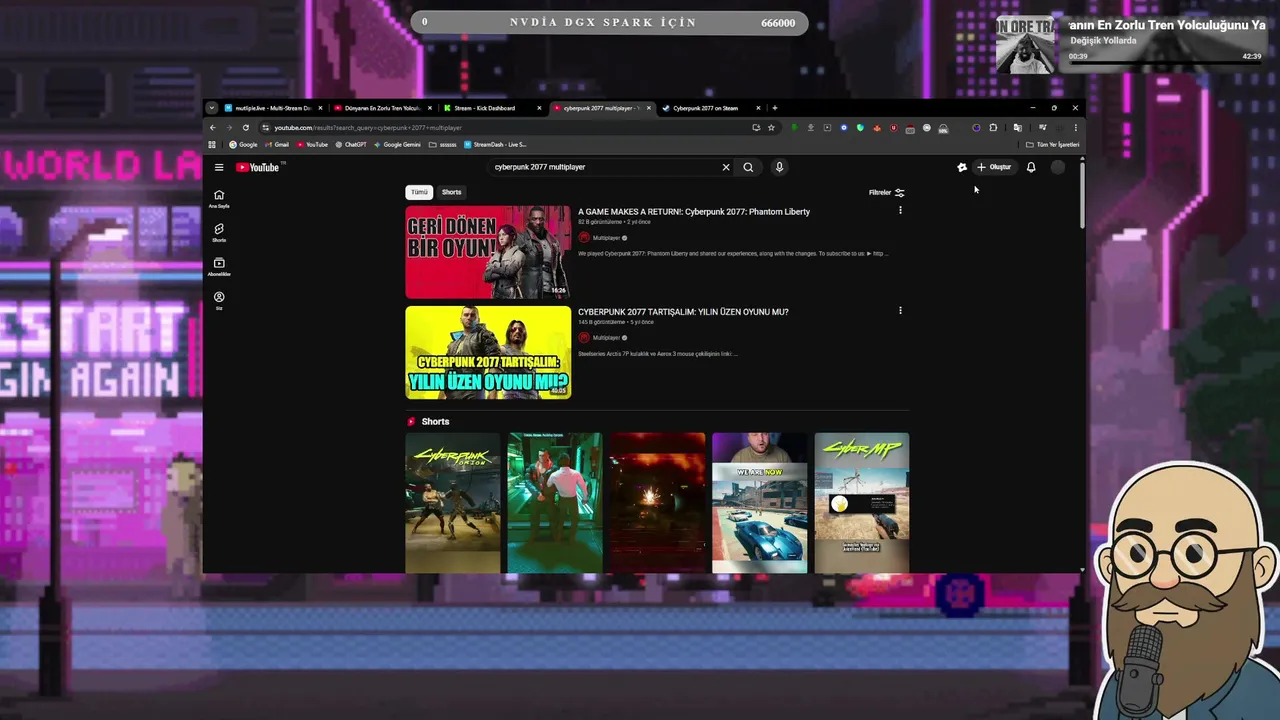Open Abonelikler in the left sidebar
This screenshot has height=720, width=1280.
point(219,267)
